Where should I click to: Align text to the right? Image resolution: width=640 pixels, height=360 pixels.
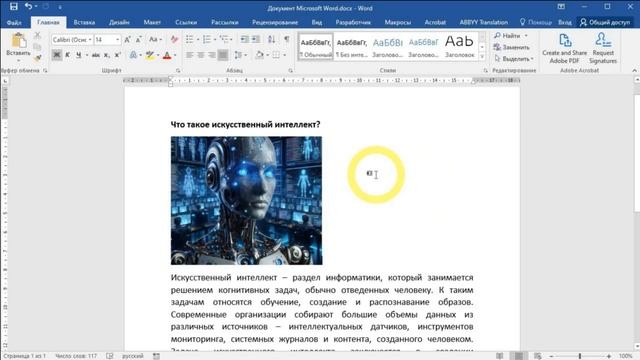point(211,55)
